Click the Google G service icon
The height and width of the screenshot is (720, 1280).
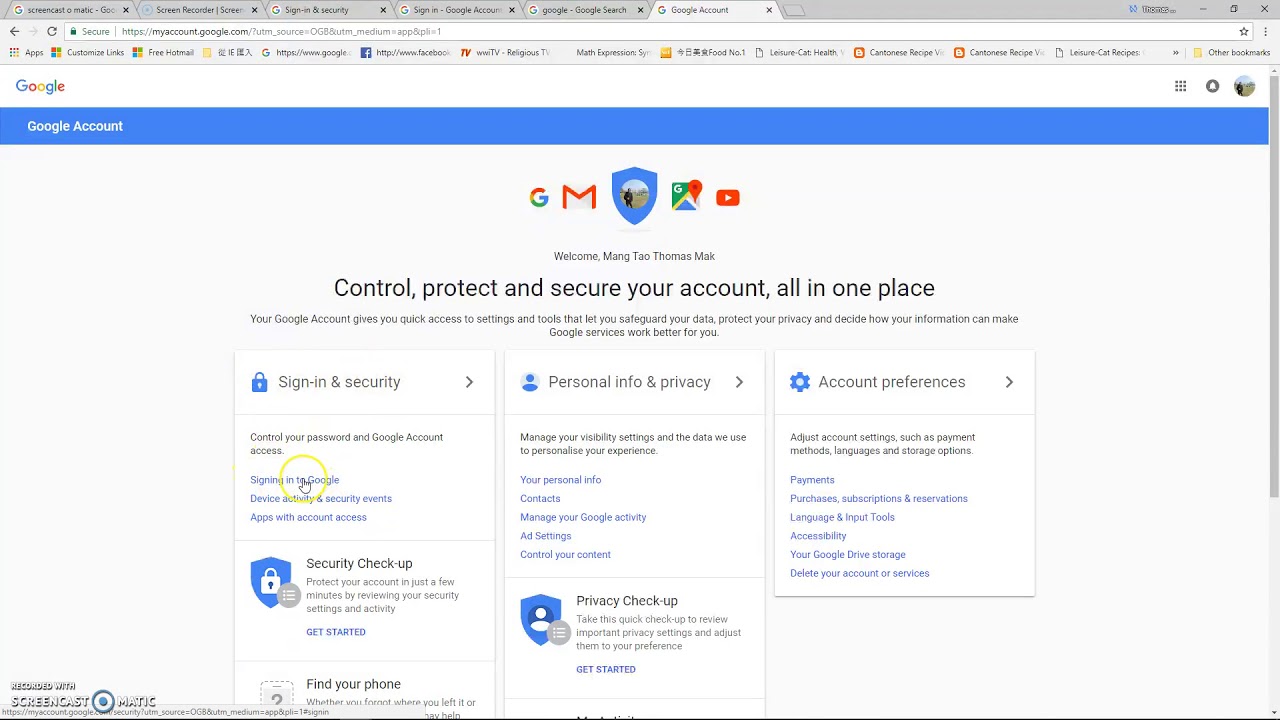(539, 197)
